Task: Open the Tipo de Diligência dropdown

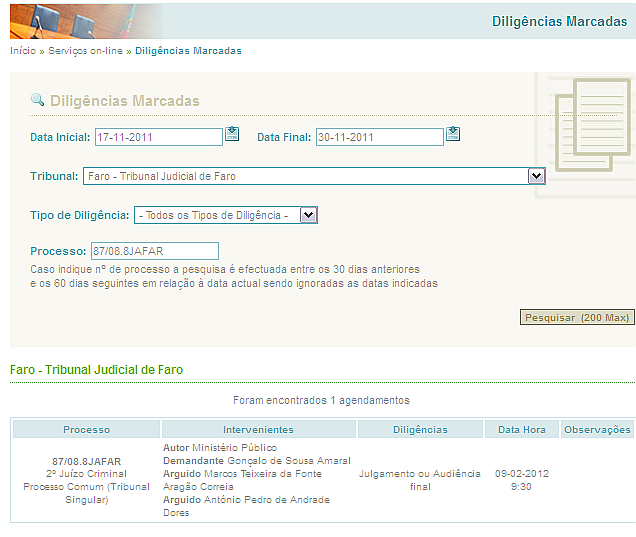Action: coord(309,215)
